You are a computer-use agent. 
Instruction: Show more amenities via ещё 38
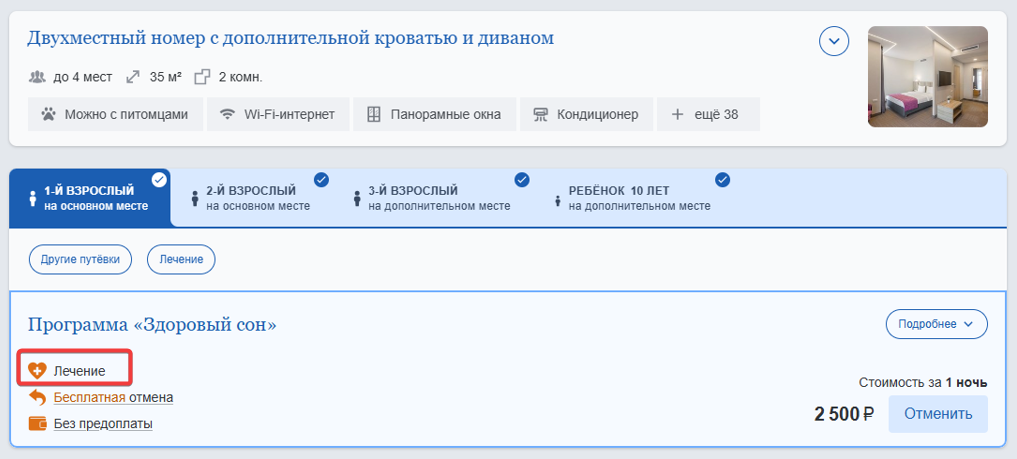coord(708,115)
